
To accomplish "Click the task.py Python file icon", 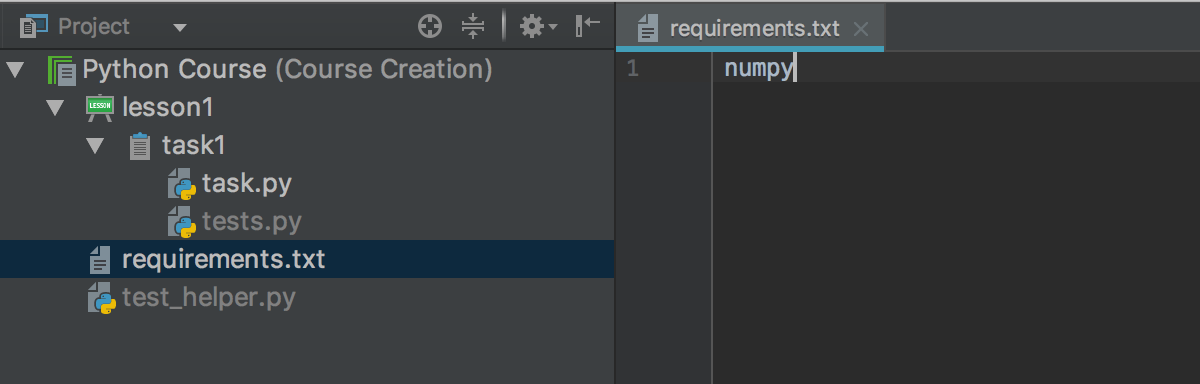I will click(x=181, y=184).
